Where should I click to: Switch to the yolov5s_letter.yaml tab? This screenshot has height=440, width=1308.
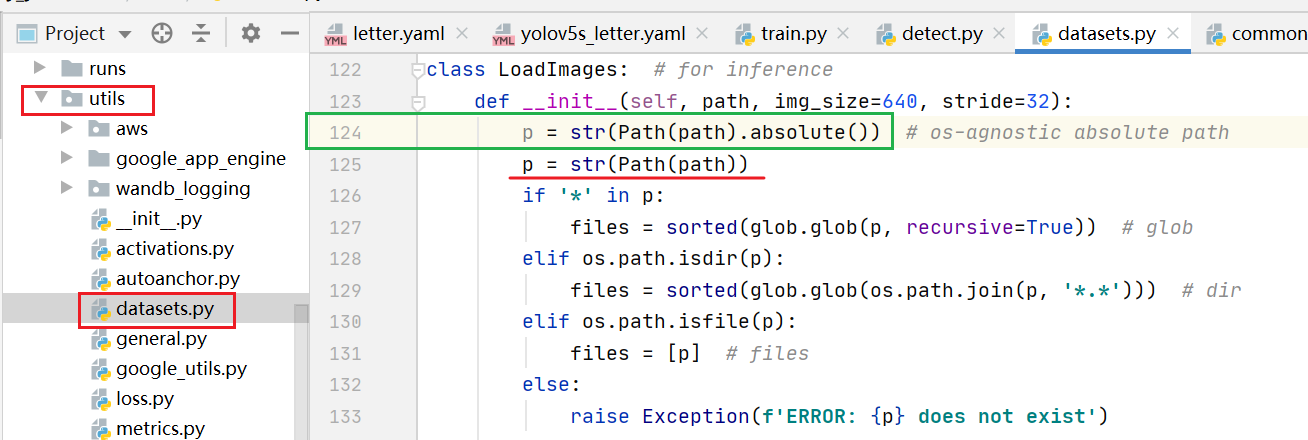pyautogui.click(x=603, y=34)
